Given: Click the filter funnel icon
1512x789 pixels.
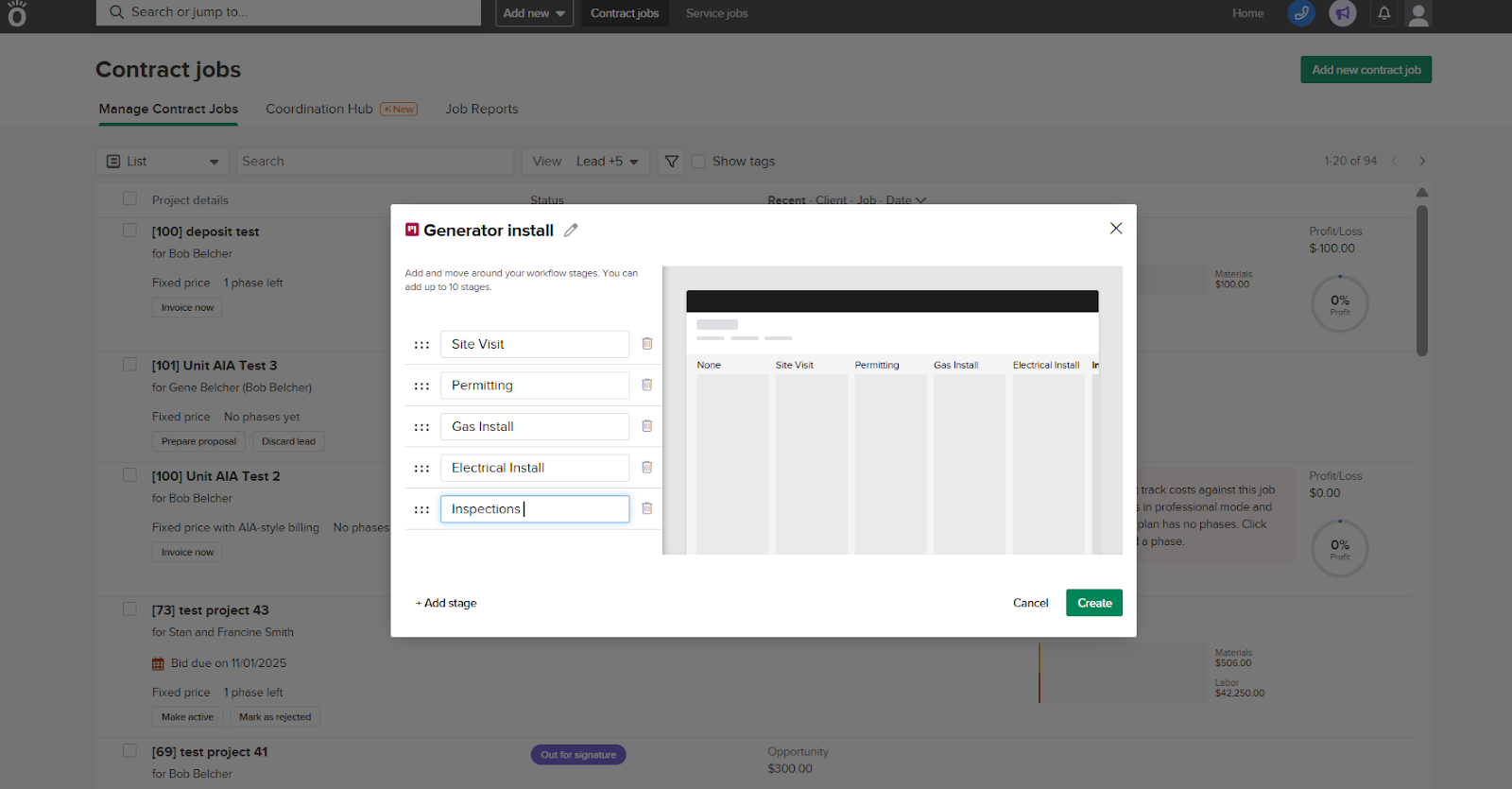Looking at the screenshot, I should (672, 162).
